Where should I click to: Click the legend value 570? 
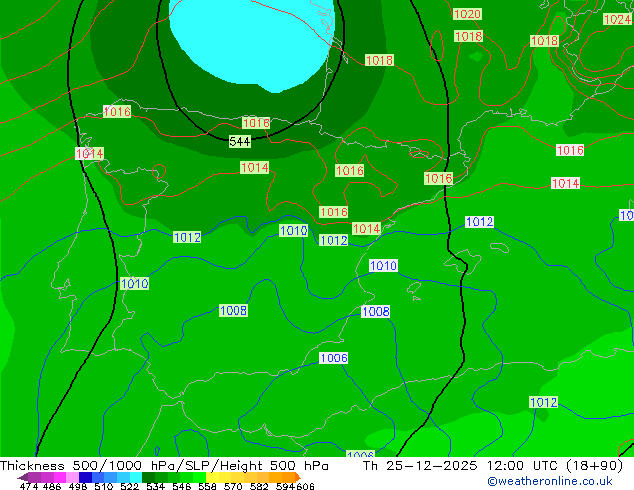233,486
